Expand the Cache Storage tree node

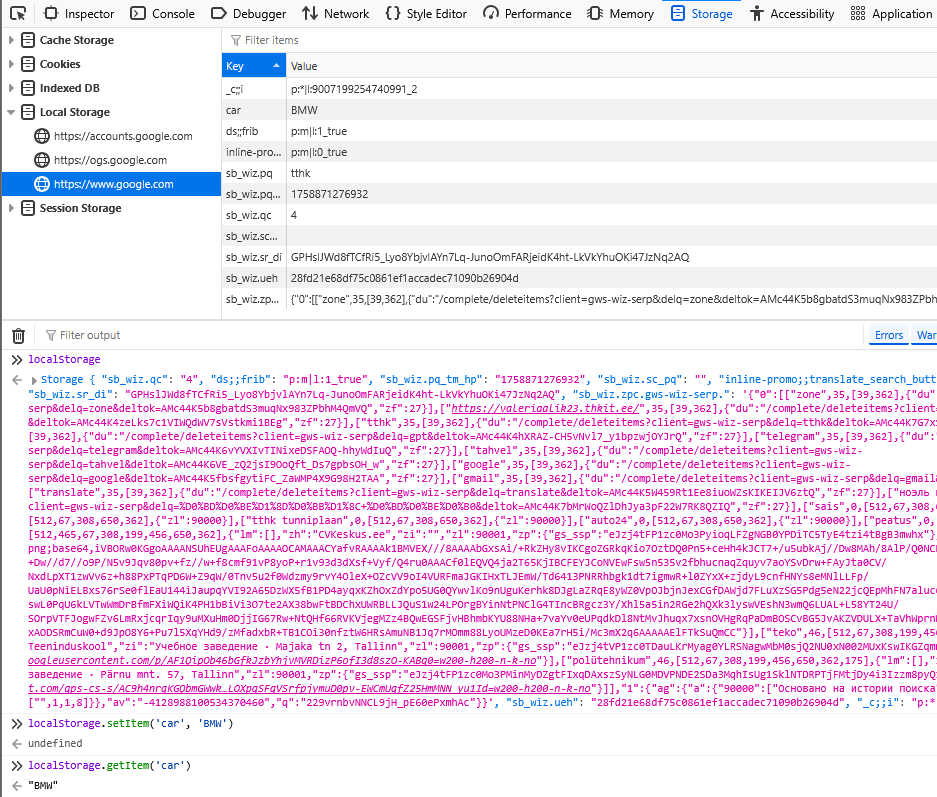pos(12,40)
